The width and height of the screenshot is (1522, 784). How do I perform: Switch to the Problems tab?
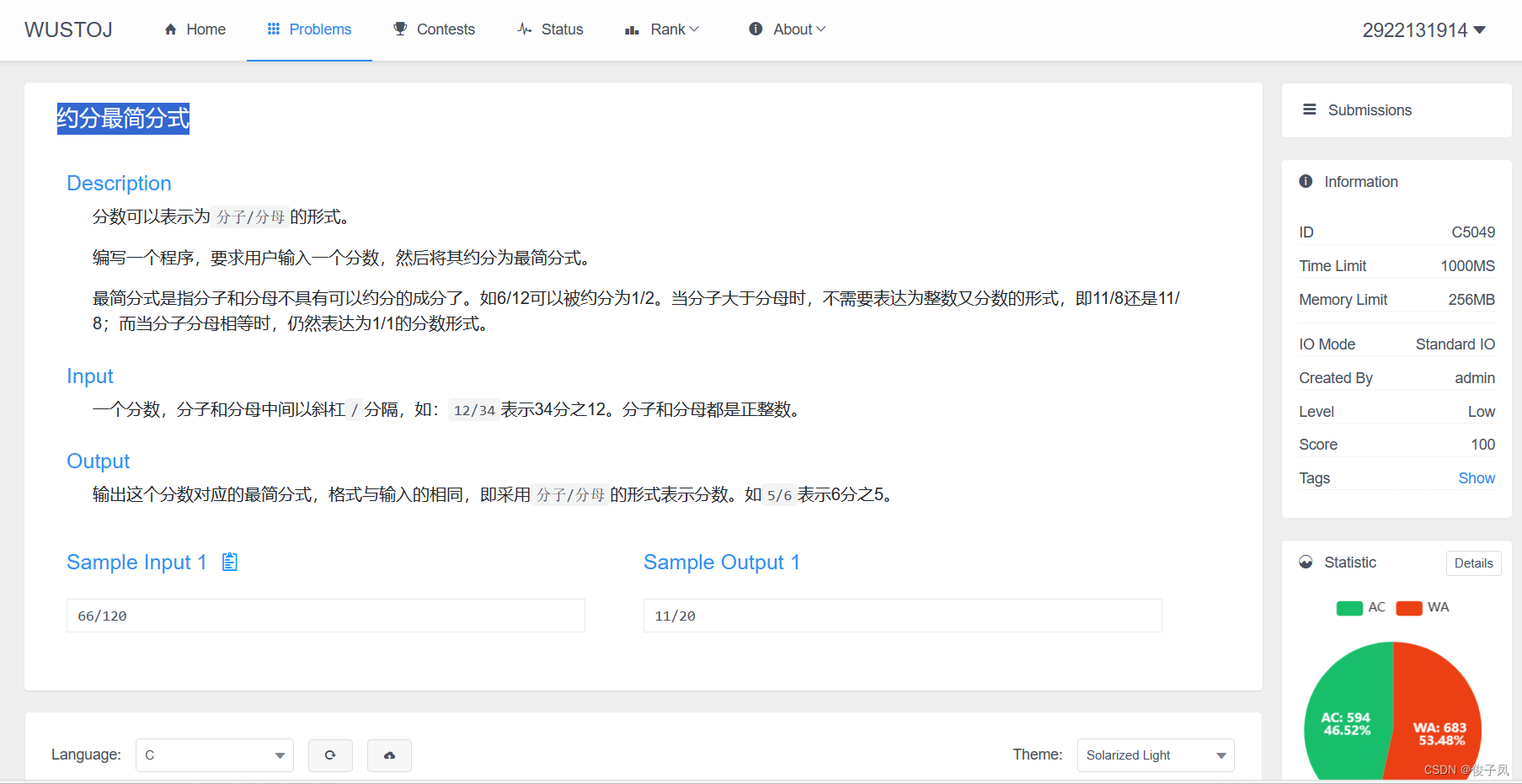pos(309,29)
